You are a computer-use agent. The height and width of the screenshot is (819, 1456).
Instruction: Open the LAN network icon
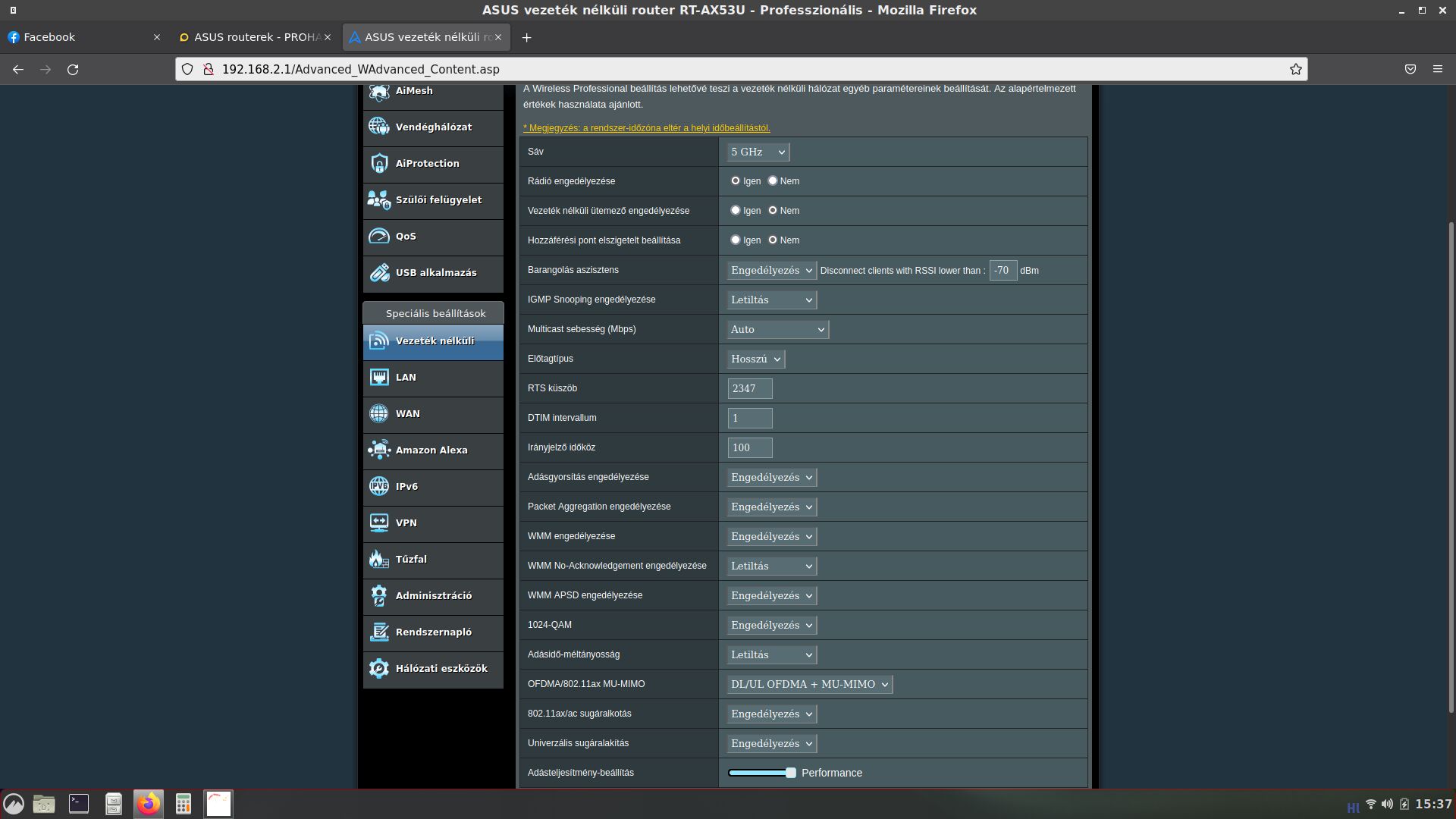coord(379,377)
